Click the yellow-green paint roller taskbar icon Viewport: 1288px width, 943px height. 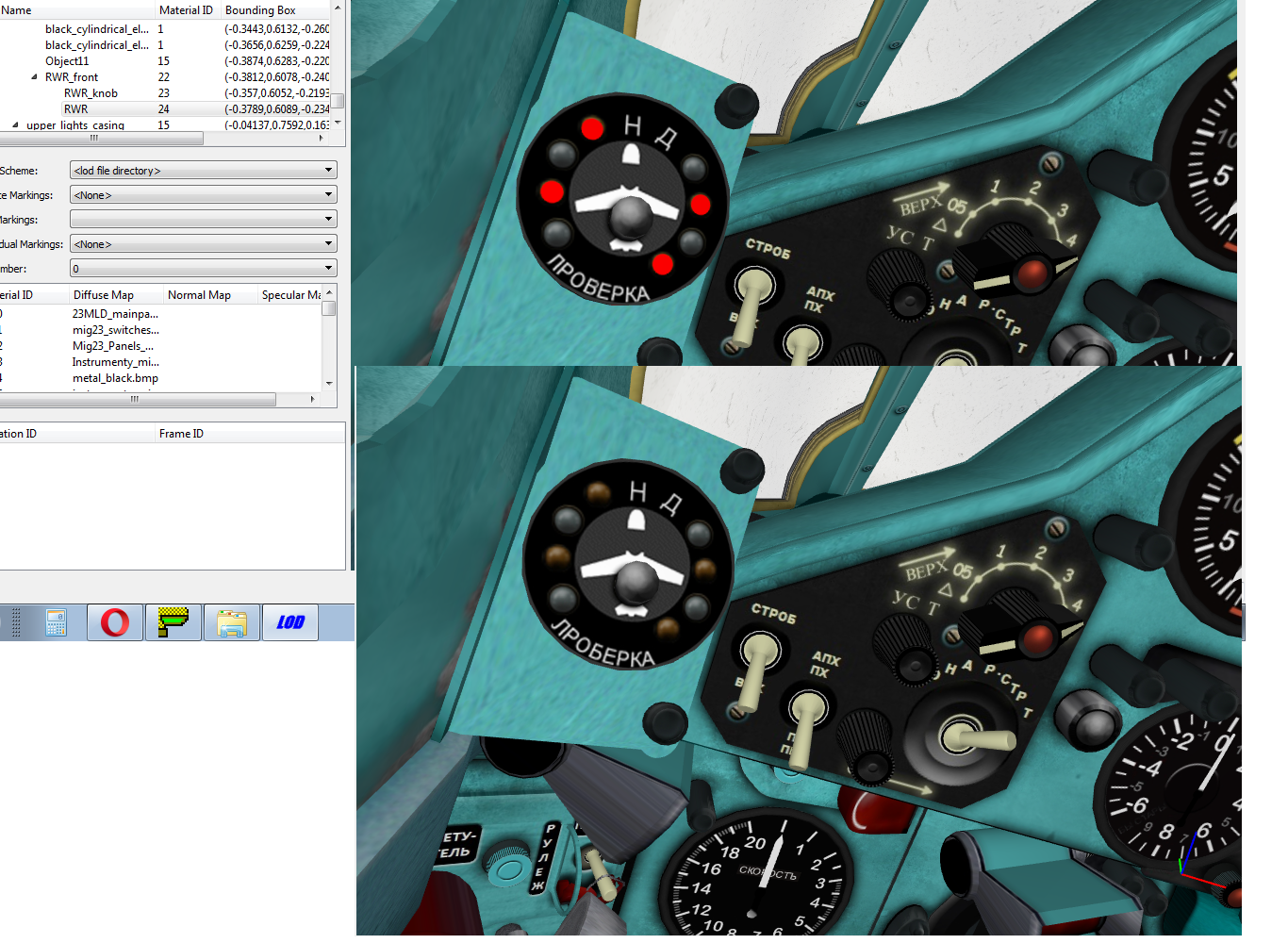click(x=173, y=622)
